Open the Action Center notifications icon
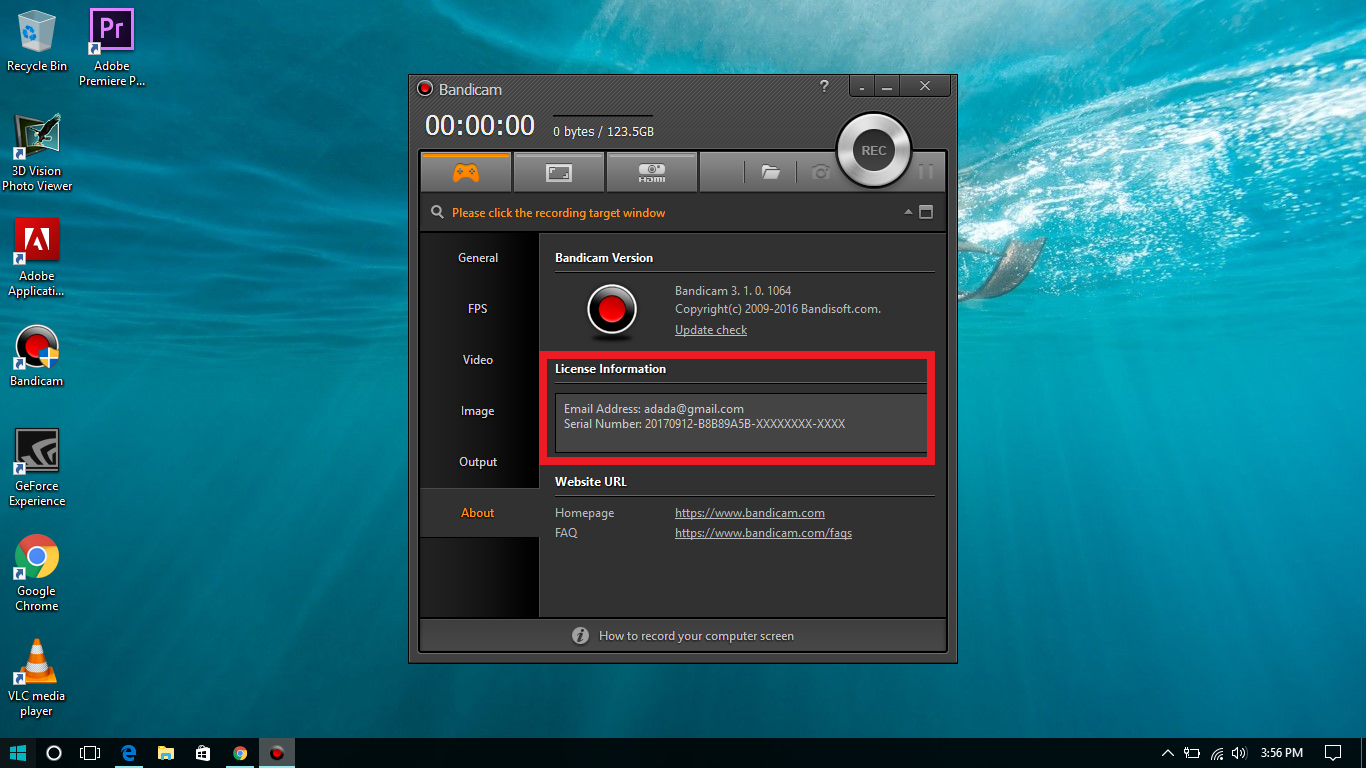The height and width of the screenshot is (768, 1366). pyautogui.click(x=1333, y=753)
